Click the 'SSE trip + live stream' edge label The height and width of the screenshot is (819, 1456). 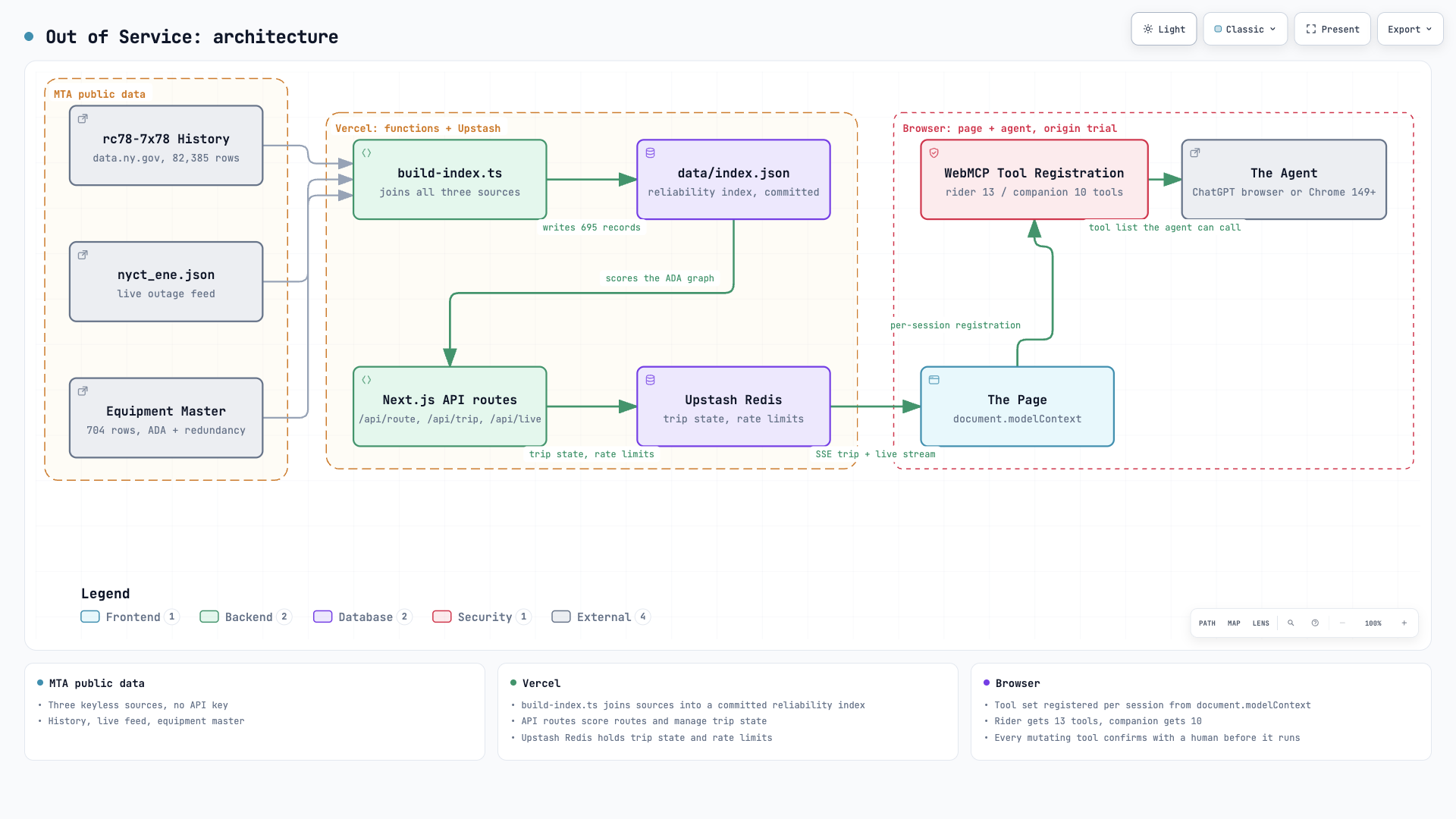(875, 454)
